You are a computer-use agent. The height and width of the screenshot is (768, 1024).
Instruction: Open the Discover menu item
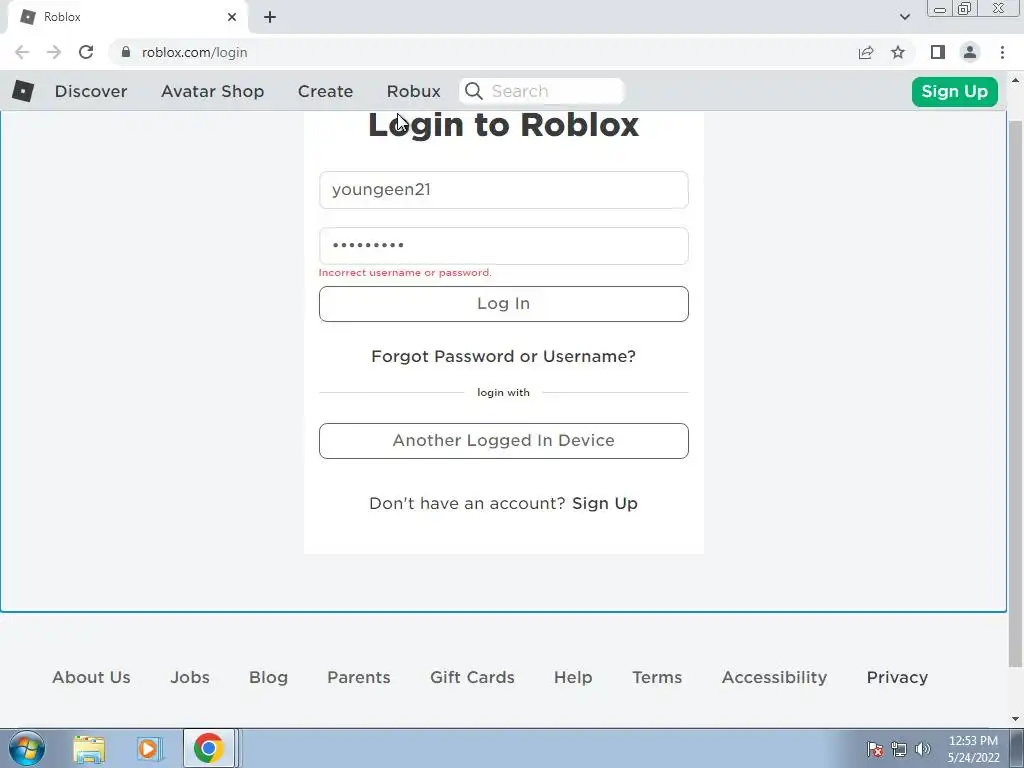91,91
